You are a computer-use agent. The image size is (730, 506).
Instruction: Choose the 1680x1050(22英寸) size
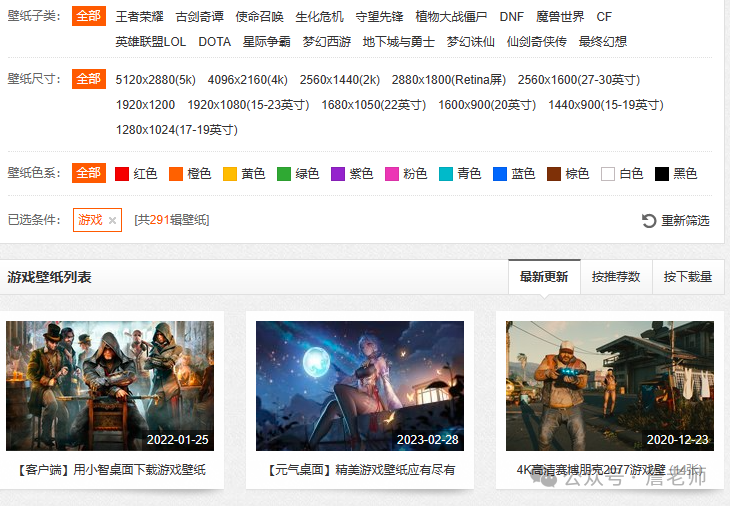pos(374,105)
